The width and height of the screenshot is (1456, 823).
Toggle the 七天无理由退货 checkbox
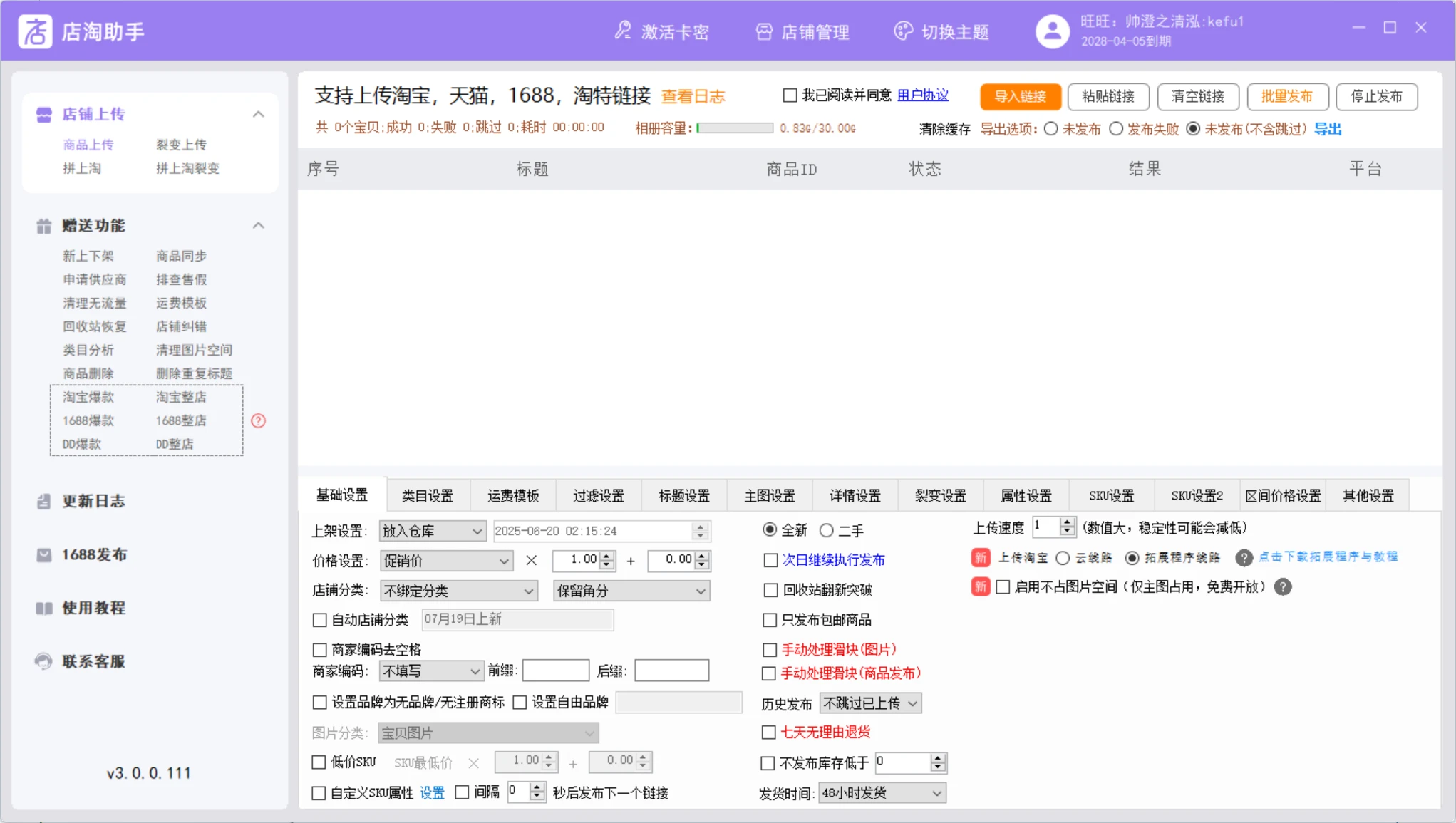pos(769,733)
